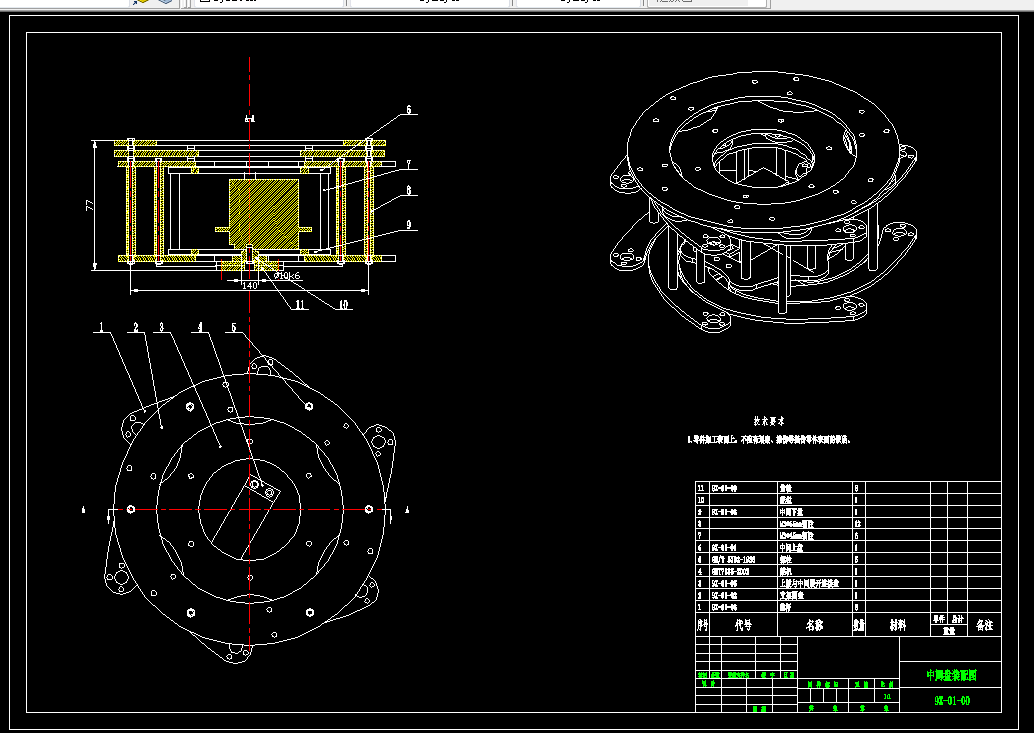Select the isometric 3D assembly view
Image resolution: width=1034 pixels, height=733 pixels.
[764, 204]
